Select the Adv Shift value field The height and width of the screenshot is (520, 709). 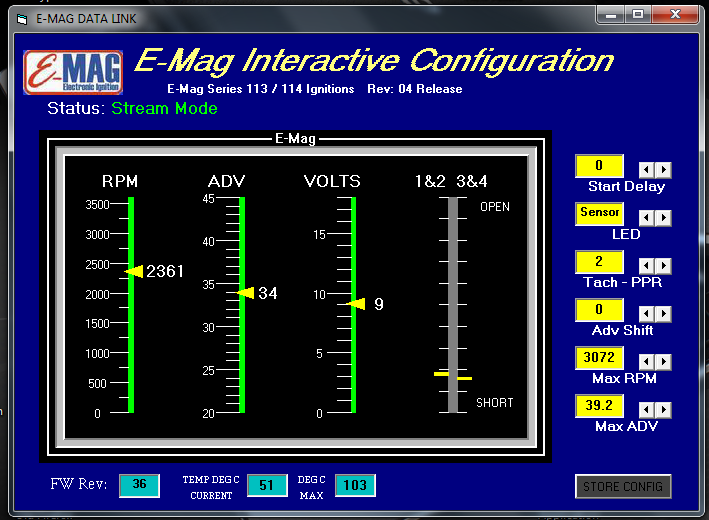599,310
